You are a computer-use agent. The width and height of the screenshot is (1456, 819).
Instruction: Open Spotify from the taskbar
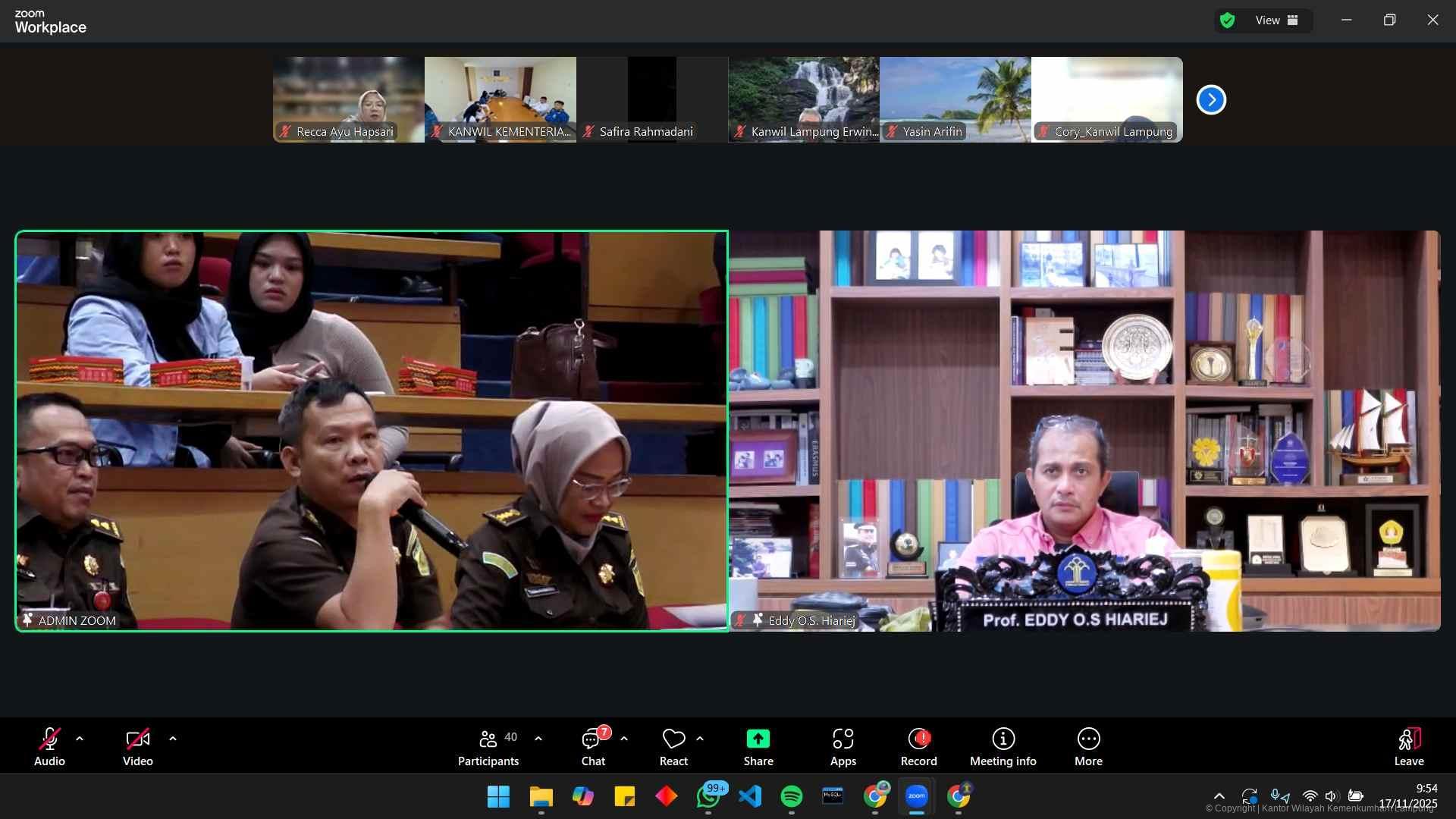(x=791, y=796)
